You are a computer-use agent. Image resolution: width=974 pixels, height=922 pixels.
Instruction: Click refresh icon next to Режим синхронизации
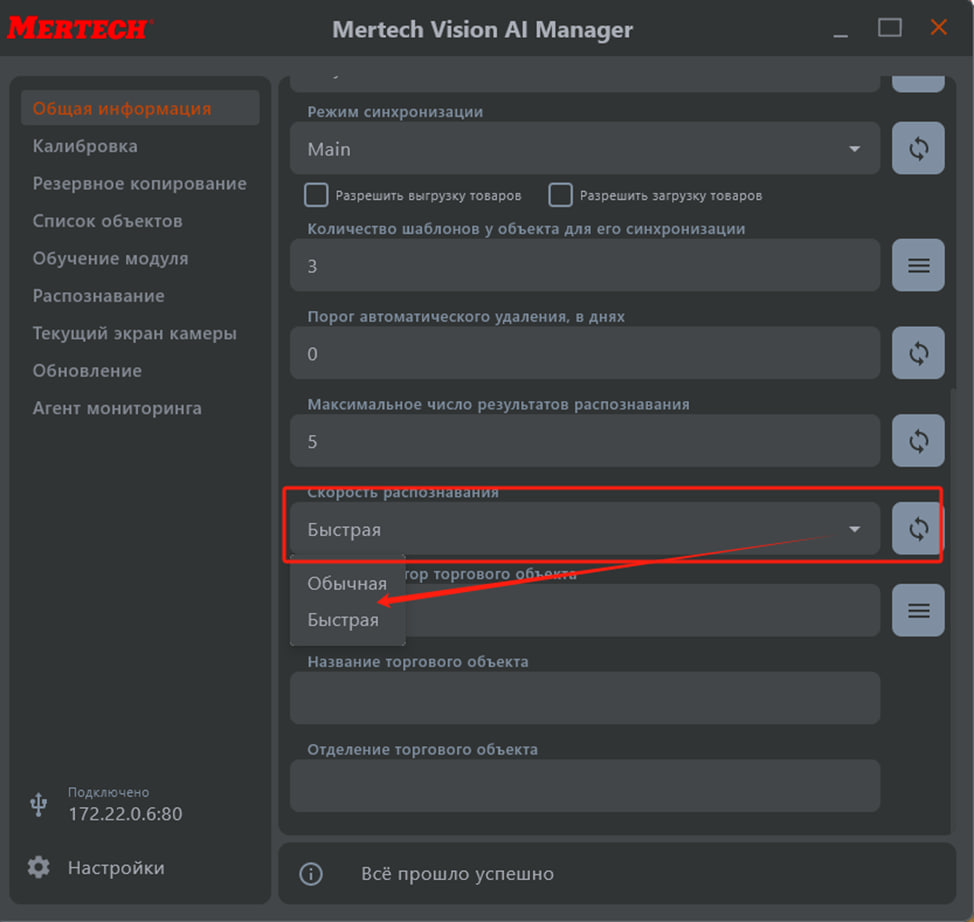click(x=918, y=149)
